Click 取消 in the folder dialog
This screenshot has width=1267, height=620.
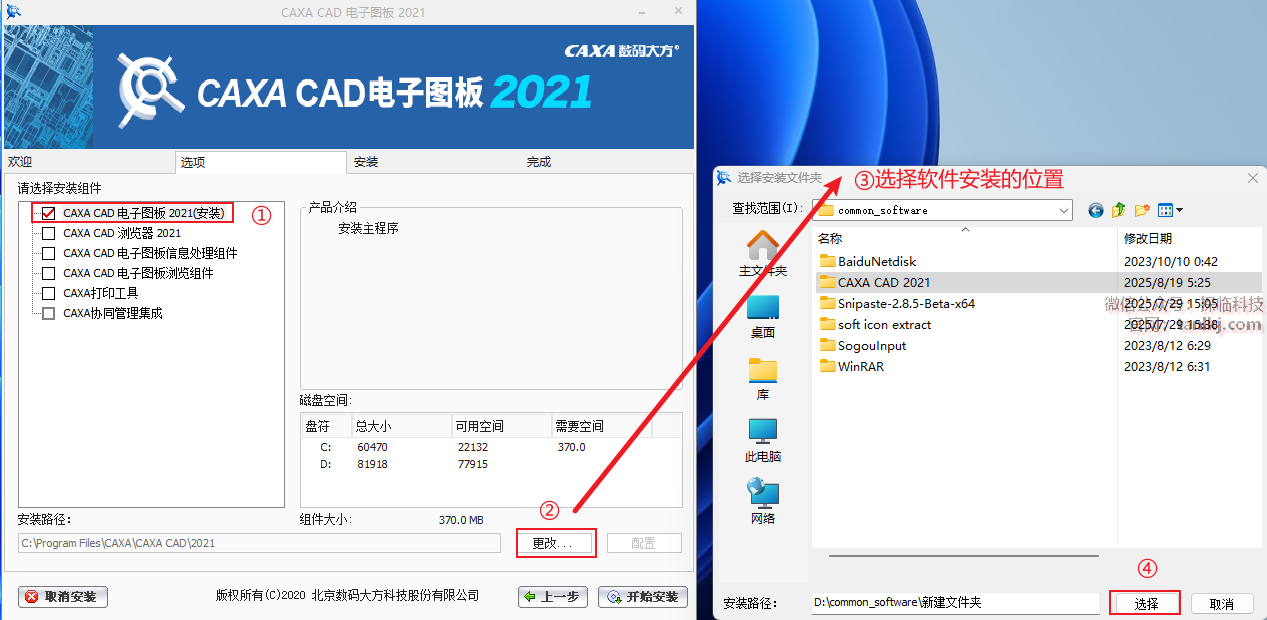point(1222,604)
